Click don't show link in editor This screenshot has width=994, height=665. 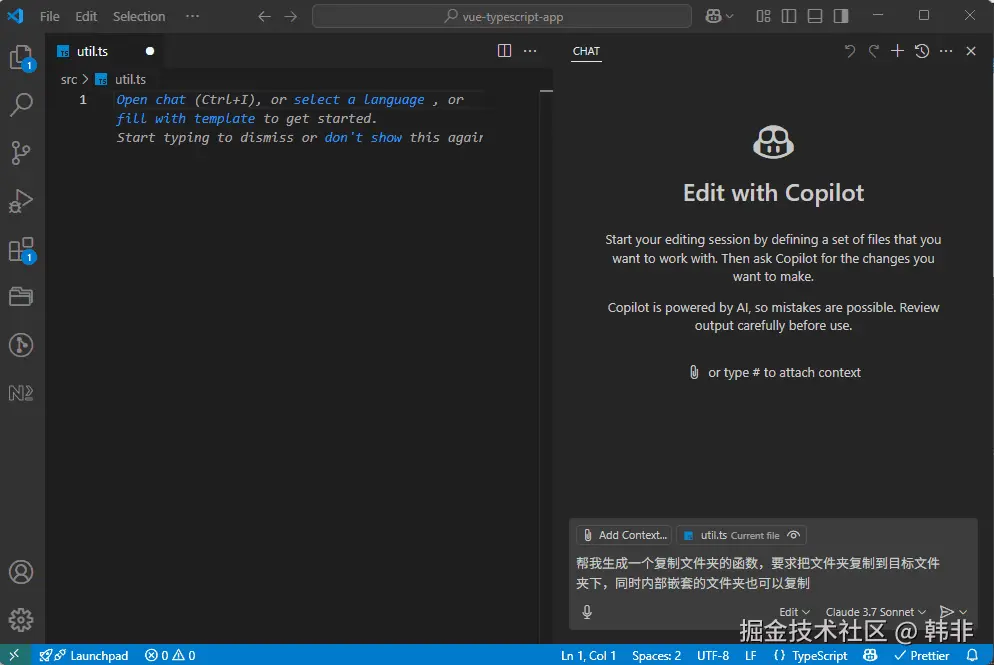pyautogui.click(x=363, y=138)
